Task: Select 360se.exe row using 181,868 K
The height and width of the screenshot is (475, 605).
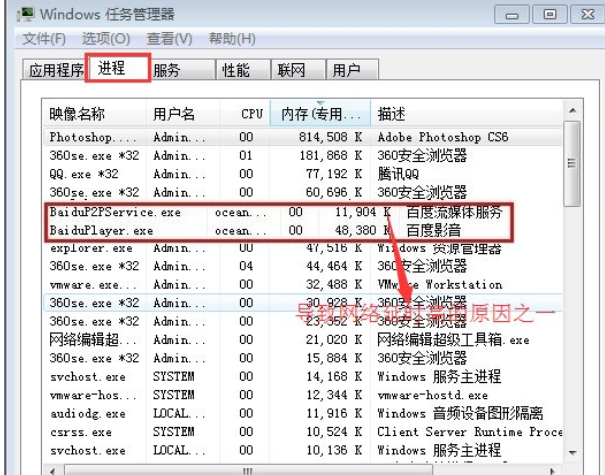Action: click(x=302, y=156)
